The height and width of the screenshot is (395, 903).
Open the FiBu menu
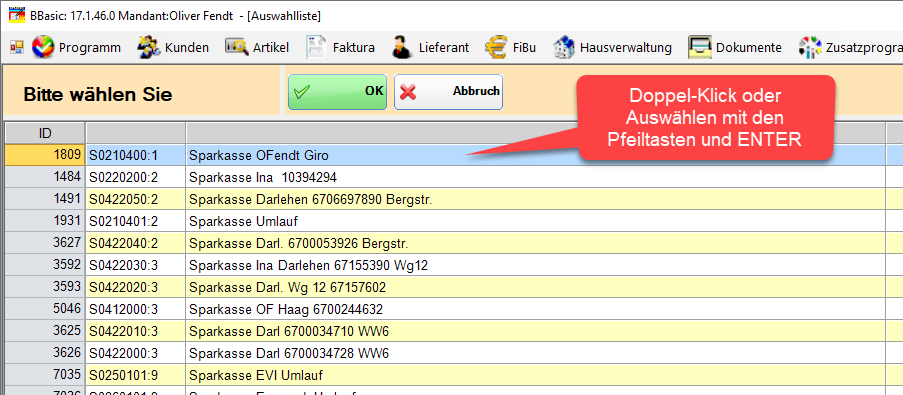pos(524,48)
